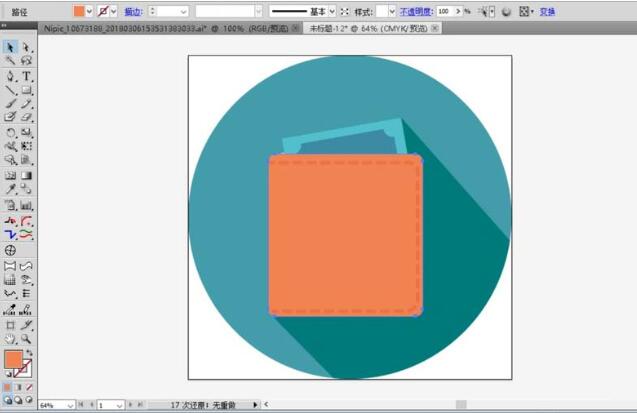
Task: Select the Blob Brush tool
Action: click(x=10, y=117)
